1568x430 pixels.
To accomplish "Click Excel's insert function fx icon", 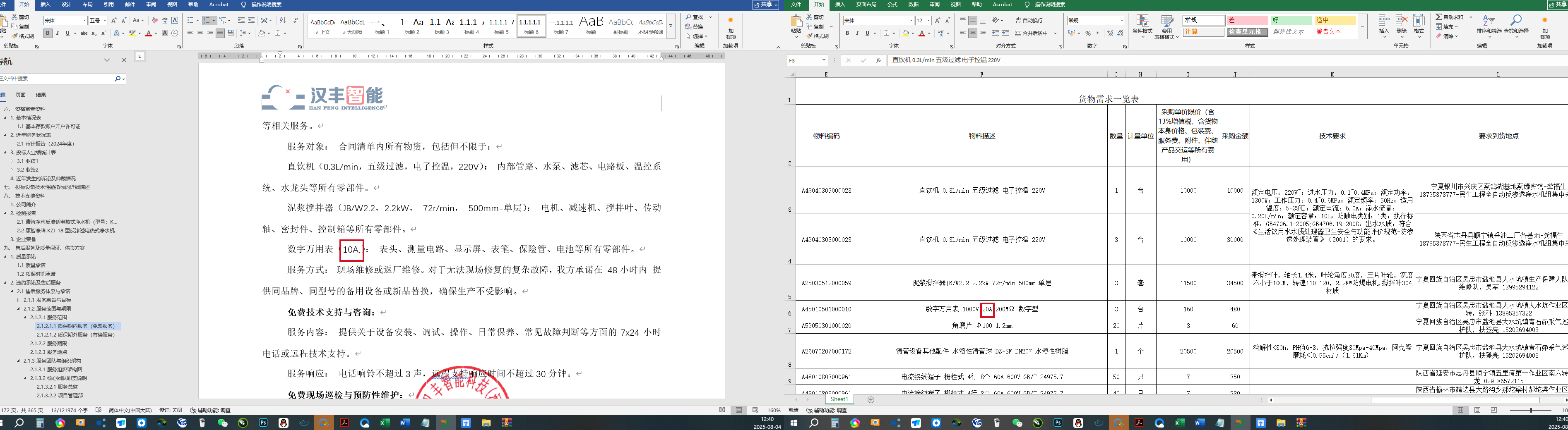I will point(878,60).
